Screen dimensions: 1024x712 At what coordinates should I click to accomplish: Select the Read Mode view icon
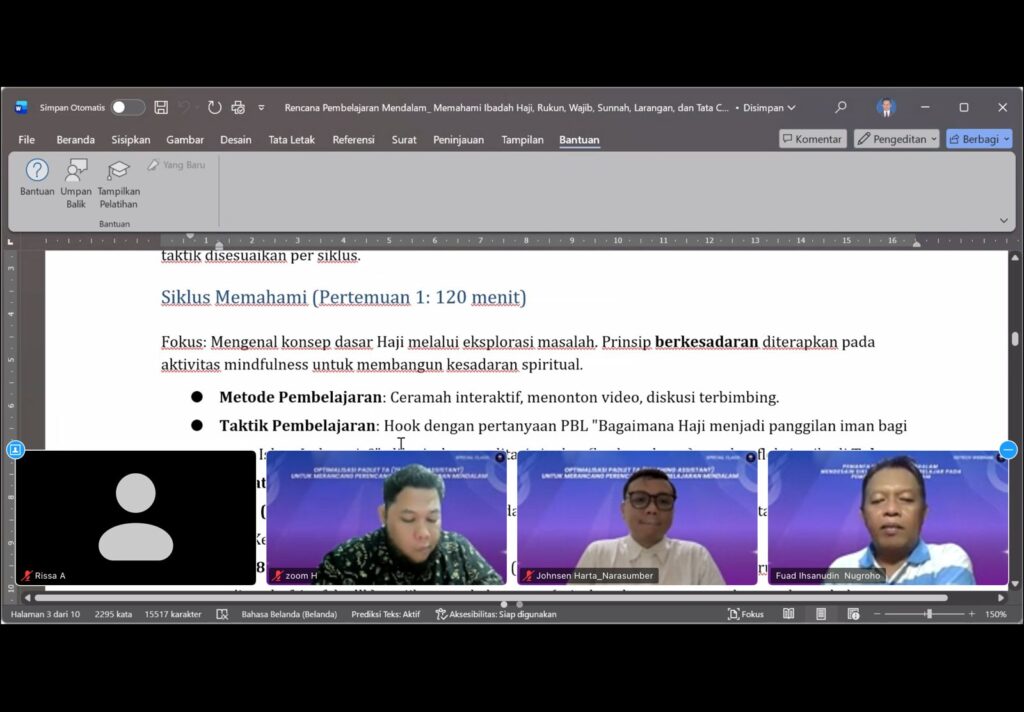(x=789, y=614)
